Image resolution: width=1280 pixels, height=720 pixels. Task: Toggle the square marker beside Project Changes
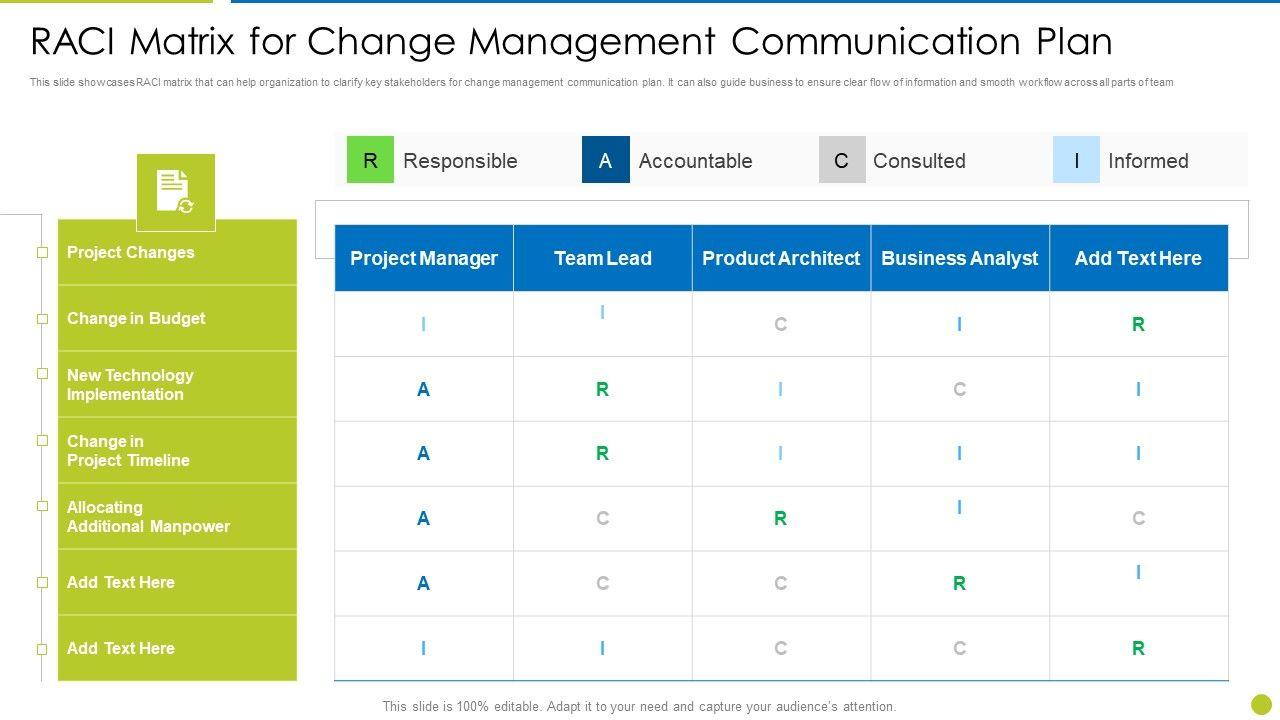(43, 253)
